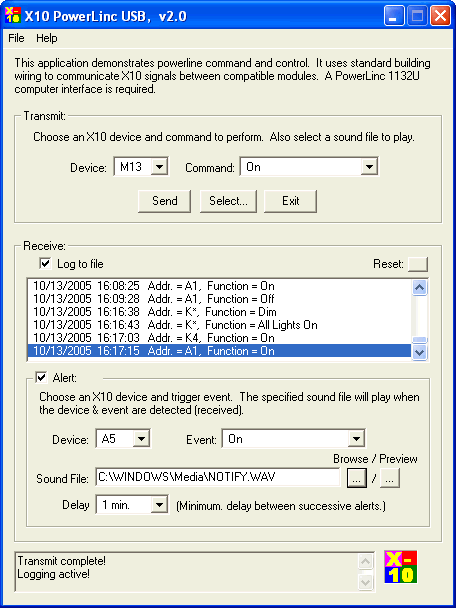This screenshot has width=456, height=608.
Task: Click the sound file Browse ellipsis button
Action: (x=357, y=478)
